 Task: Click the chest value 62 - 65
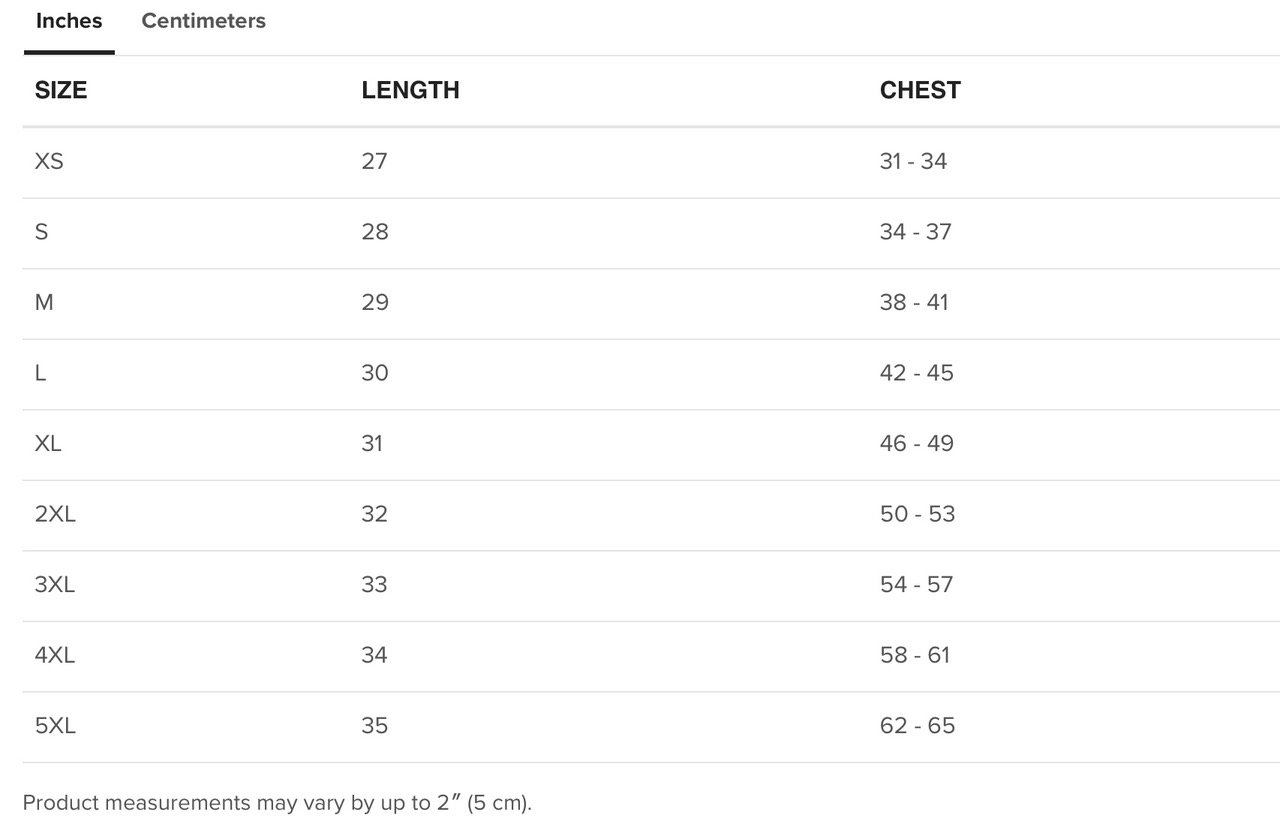coord(917,725)
